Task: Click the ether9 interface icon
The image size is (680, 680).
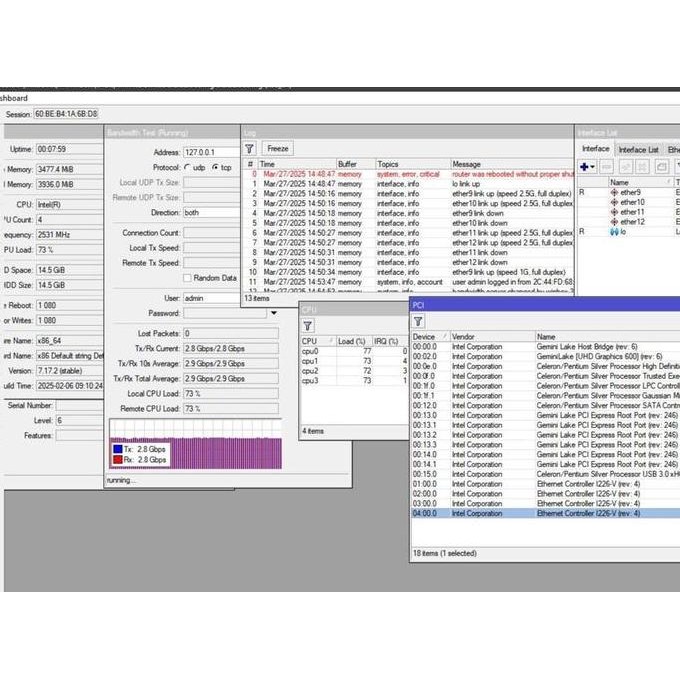Action: pyautogui.click(x=613, y=193)
